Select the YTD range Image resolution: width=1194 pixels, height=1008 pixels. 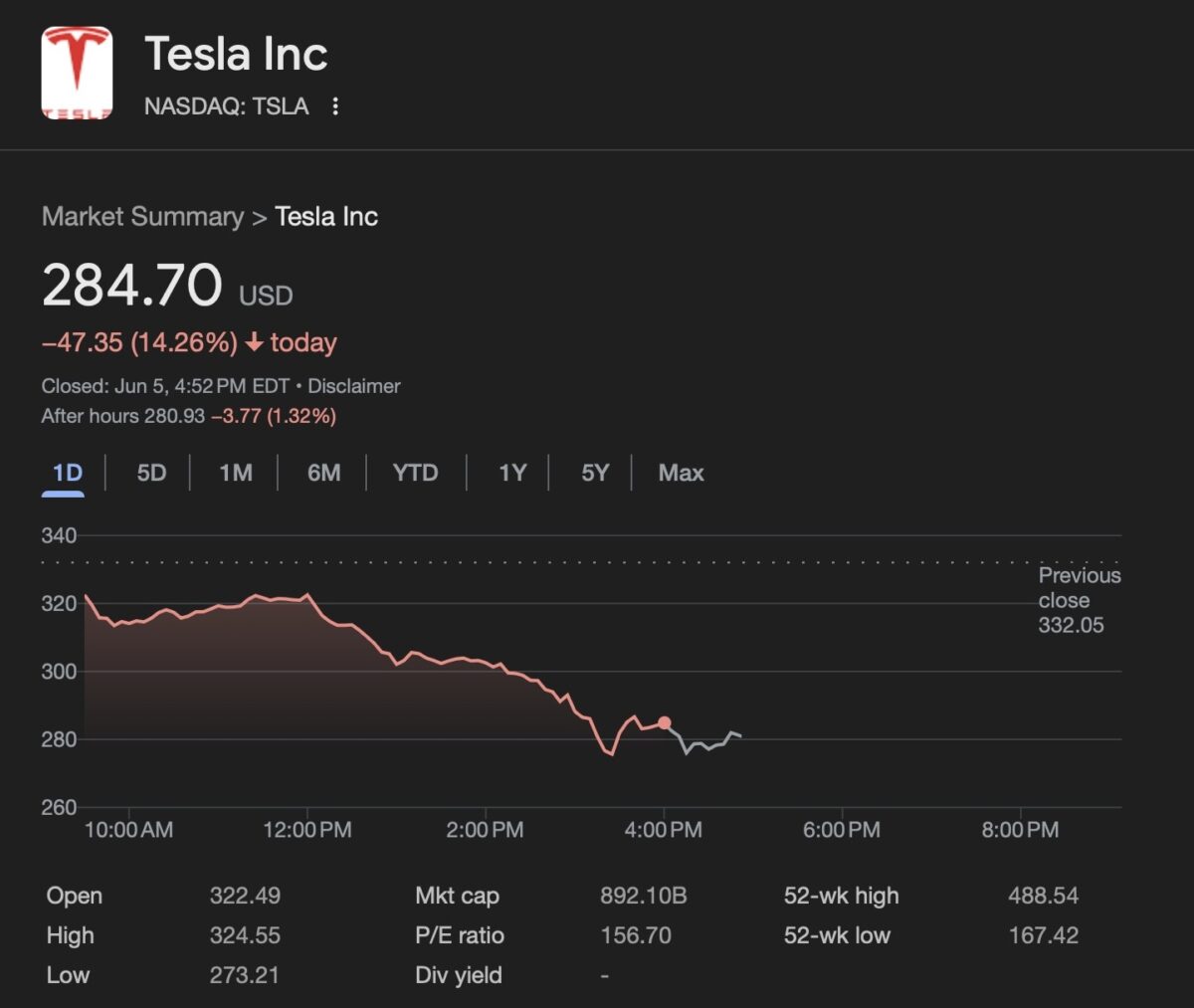click(415, 472)
